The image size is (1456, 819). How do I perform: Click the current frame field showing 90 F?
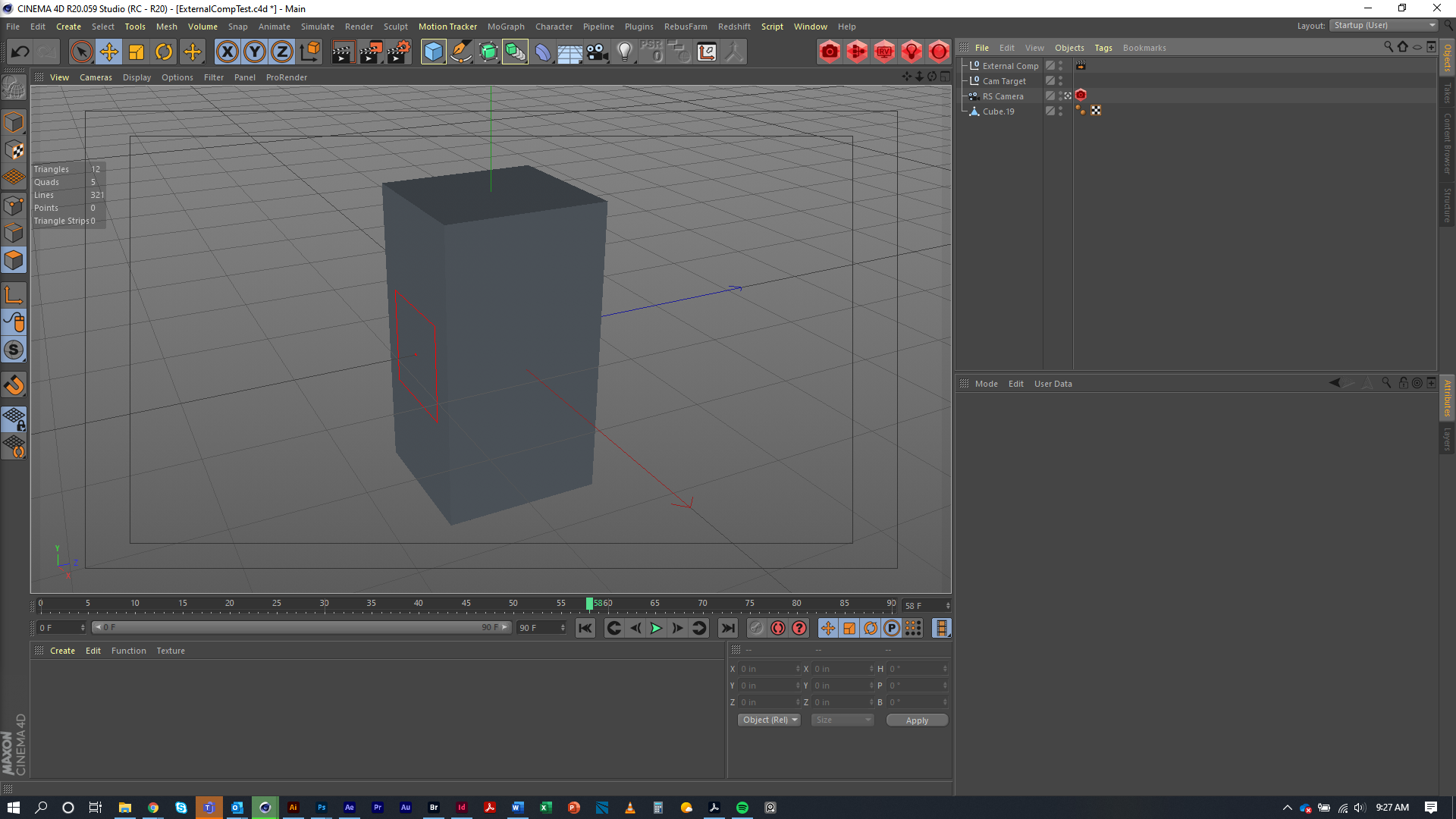pos(537,628)
